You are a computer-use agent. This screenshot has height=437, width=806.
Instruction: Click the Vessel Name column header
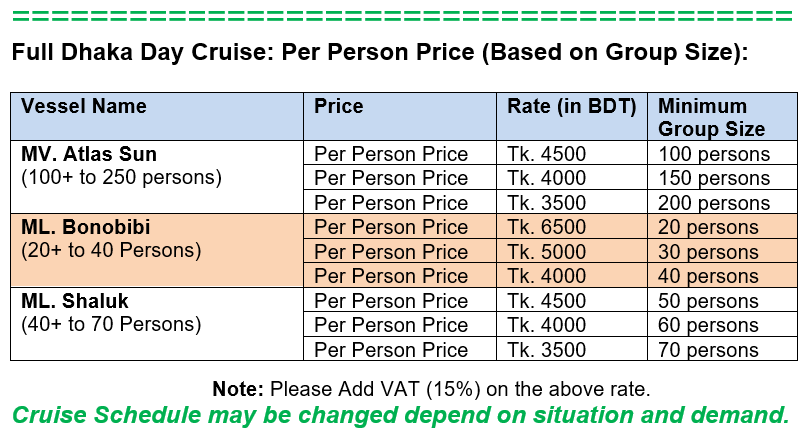point(157,117)
